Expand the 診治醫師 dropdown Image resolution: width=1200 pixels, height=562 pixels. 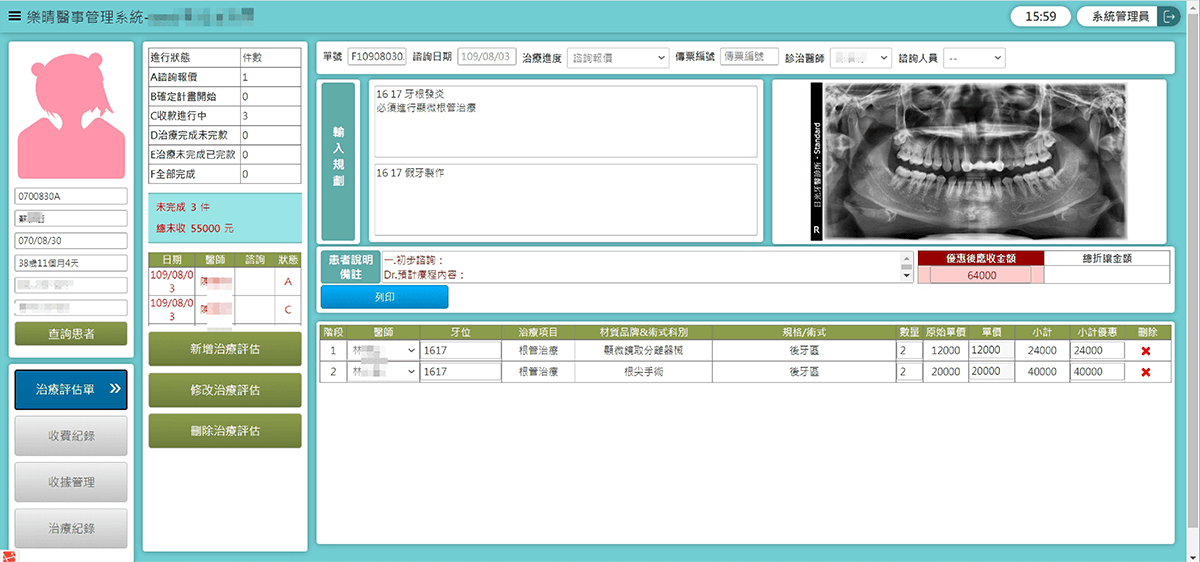[860, 58]
